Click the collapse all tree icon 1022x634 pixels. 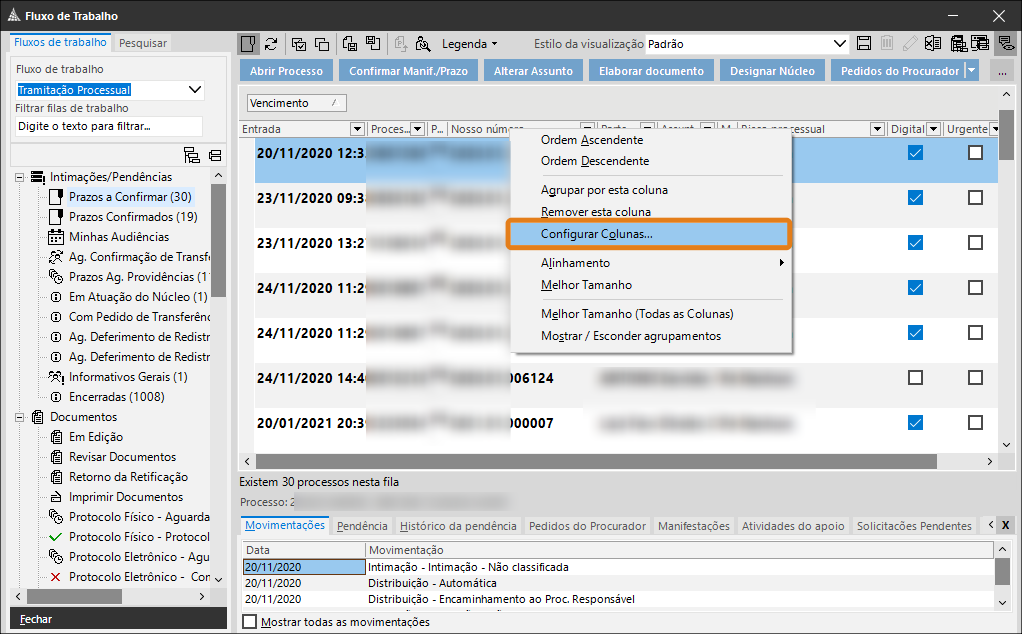point(214,155)
